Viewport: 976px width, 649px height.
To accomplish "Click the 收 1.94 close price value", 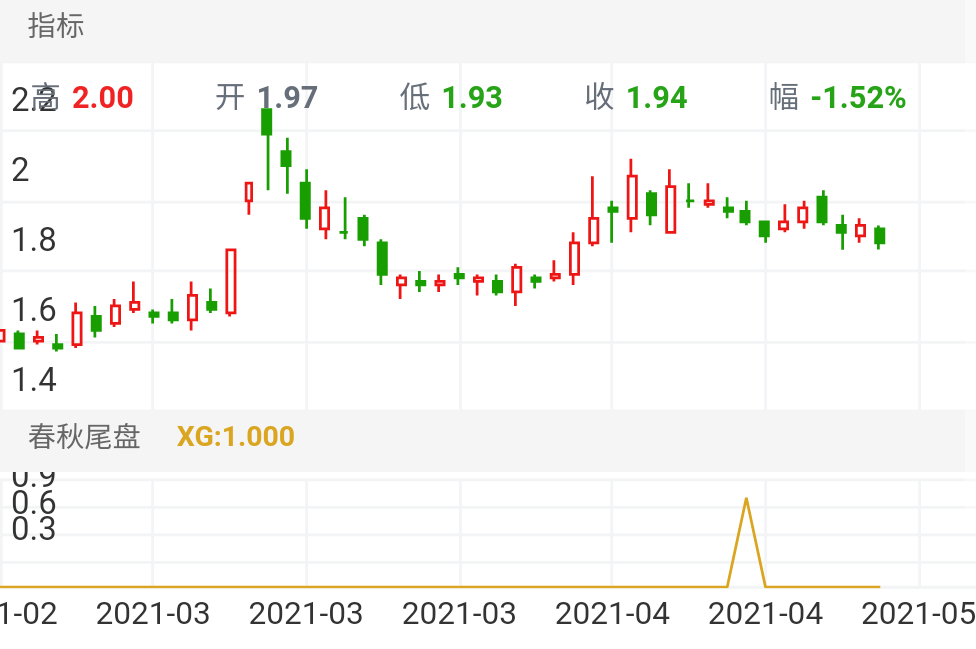I will pos(636,97).
